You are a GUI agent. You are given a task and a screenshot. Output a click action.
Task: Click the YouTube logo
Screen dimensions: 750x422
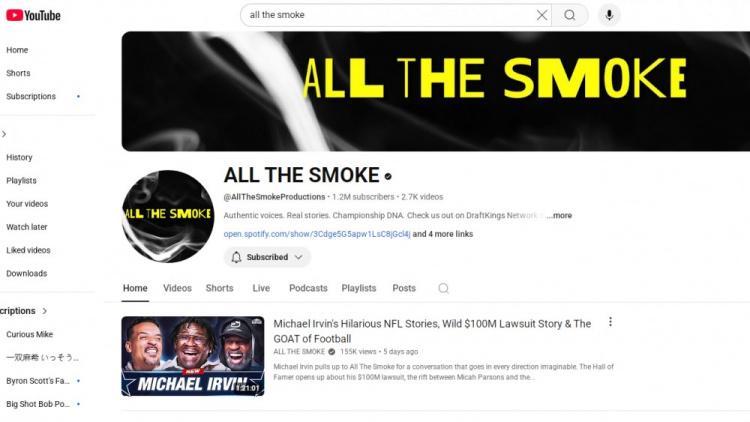(33, 15)
